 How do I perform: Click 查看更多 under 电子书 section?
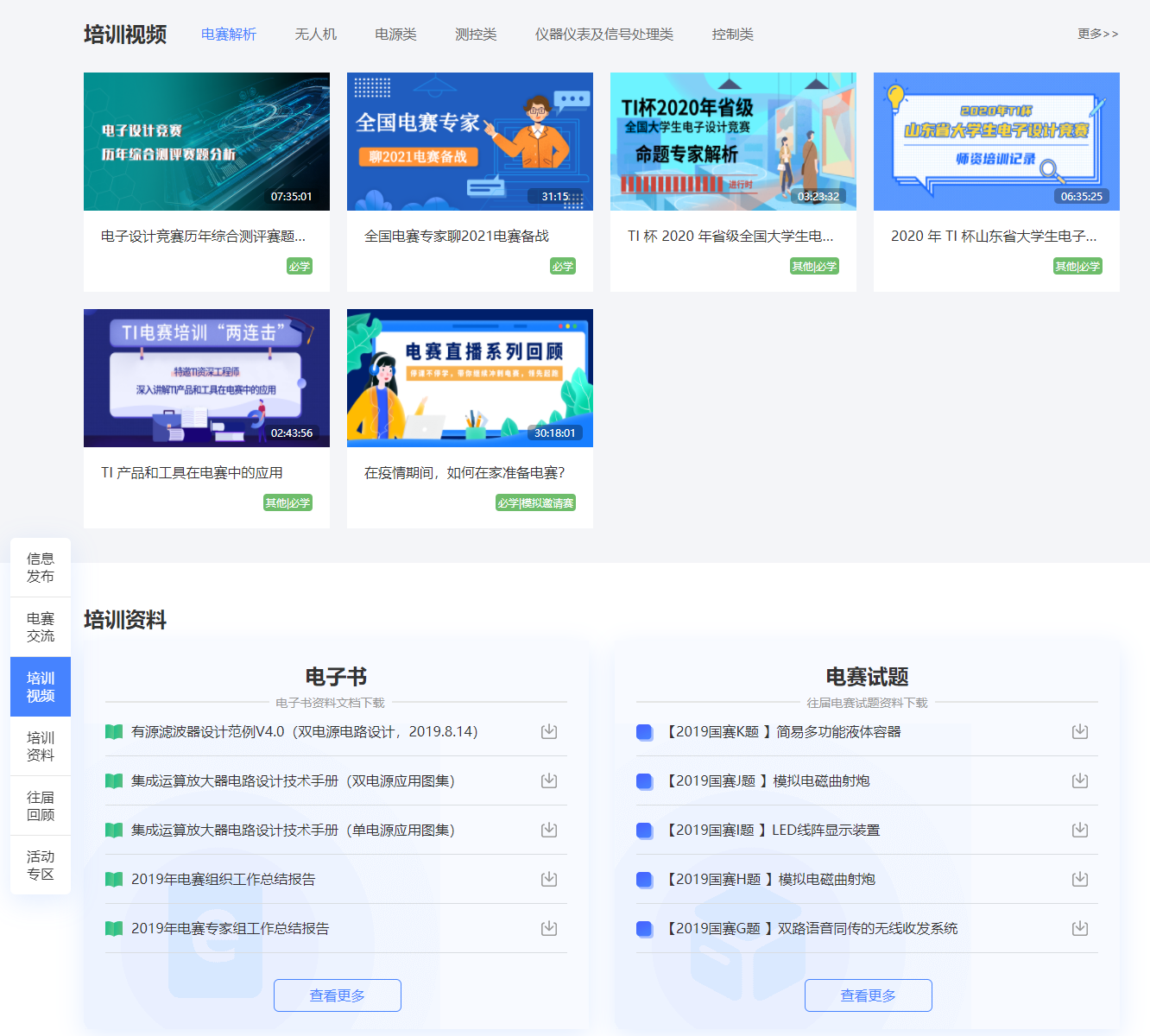[337, 995]
